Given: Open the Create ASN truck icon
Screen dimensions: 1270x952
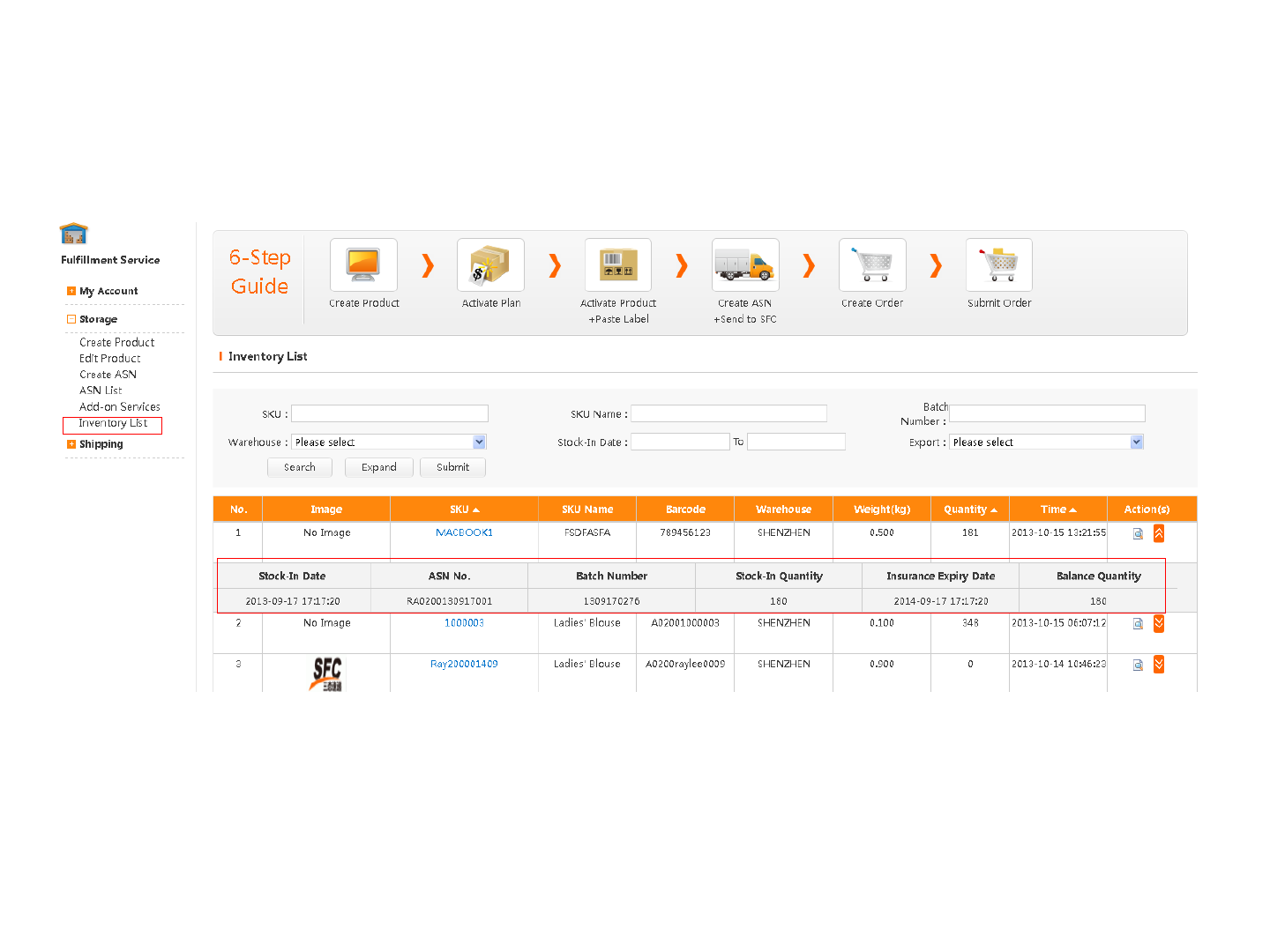Looking at the screenshot, I should [745, 264].
